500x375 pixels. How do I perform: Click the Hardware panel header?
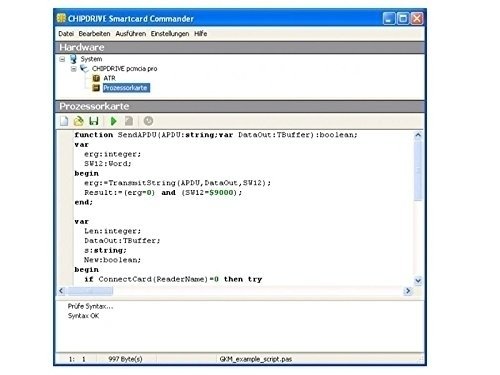tap(240, 47)
